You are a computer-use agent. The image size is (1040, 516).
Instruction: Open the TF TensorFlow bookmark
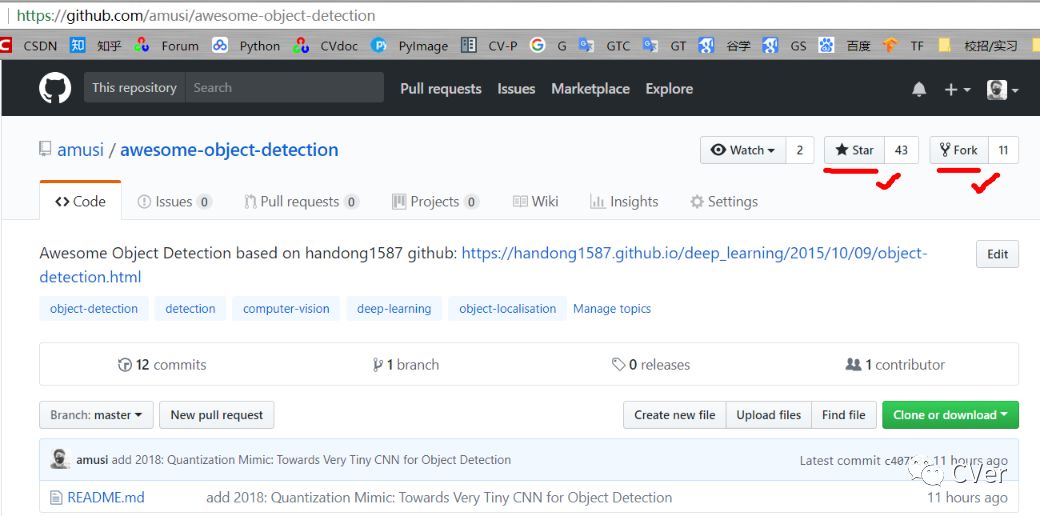pos(903,46)
